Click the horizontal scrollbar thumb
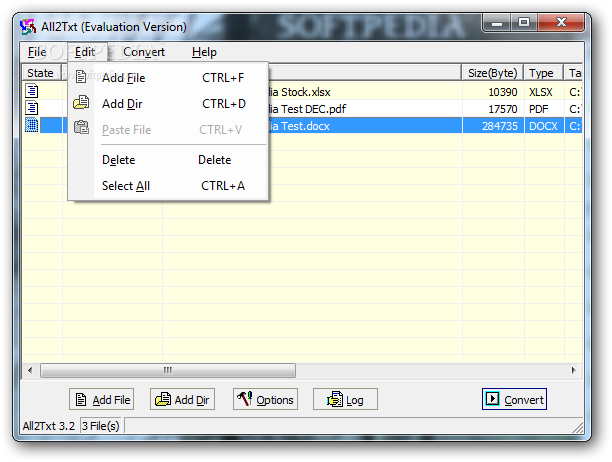Screen dimensions: 612x462 [x=168, y=370]
